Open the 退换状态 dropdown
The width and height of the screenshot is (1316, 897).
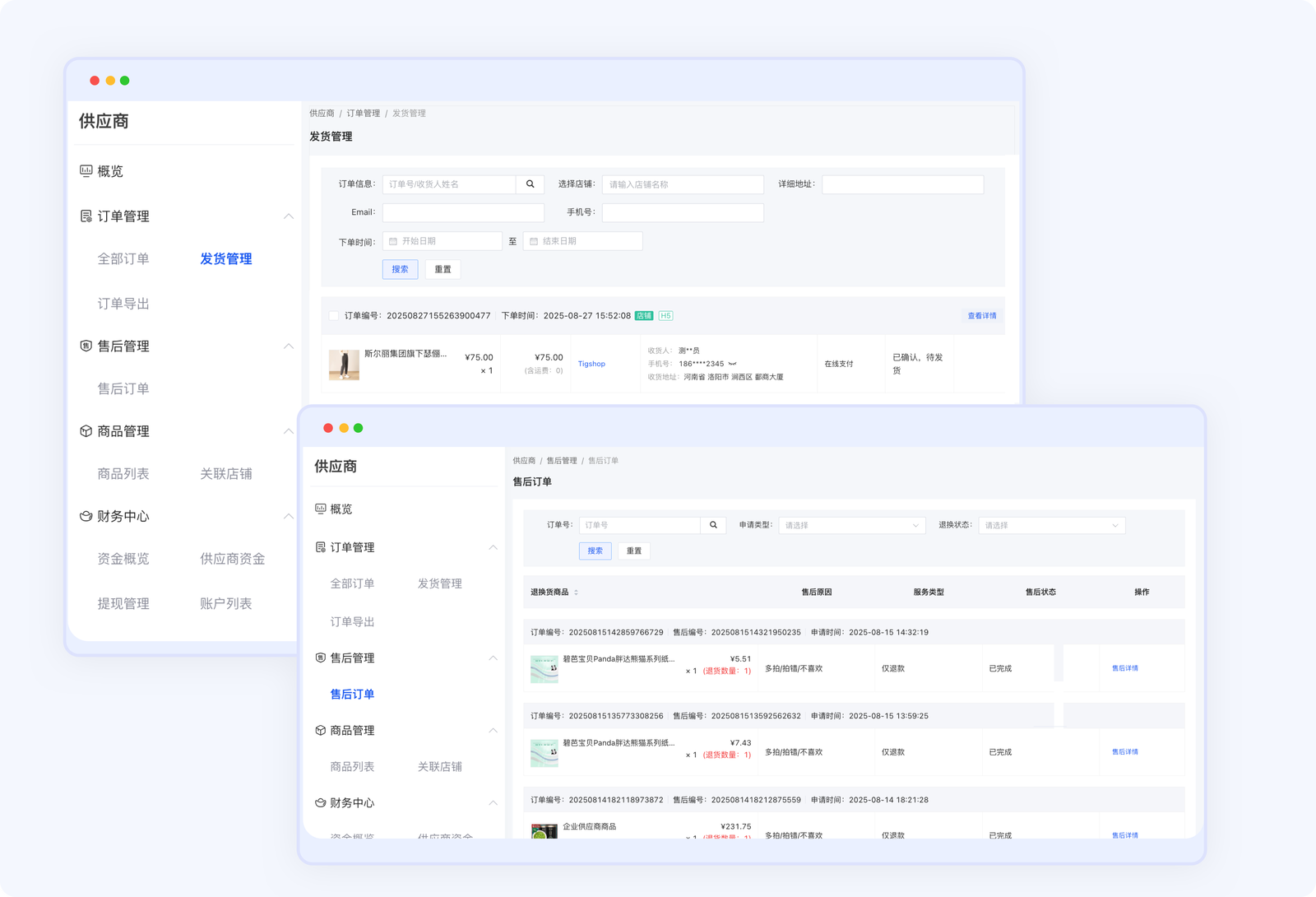click(x=1051, y=525)
